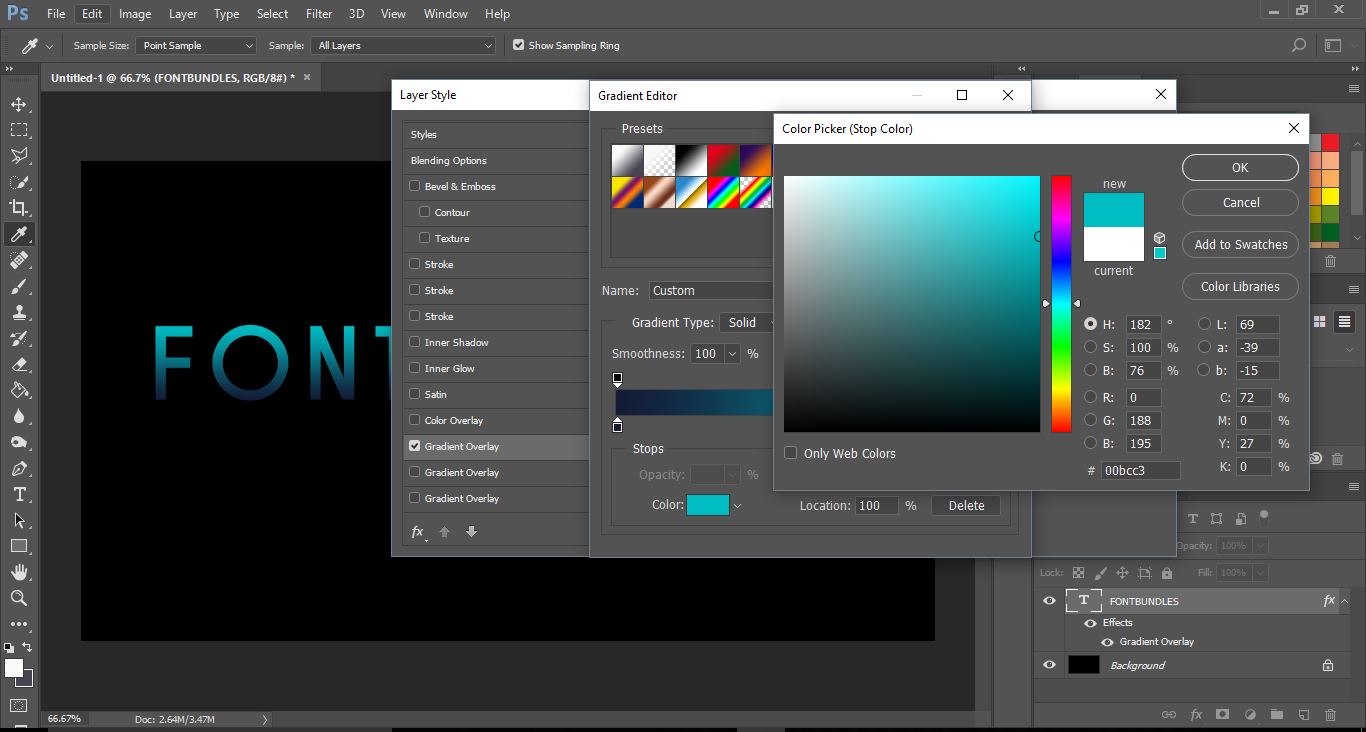This screenshot has height=732, width=1366.
Task: Select the Brush tool
Action: 19,286
